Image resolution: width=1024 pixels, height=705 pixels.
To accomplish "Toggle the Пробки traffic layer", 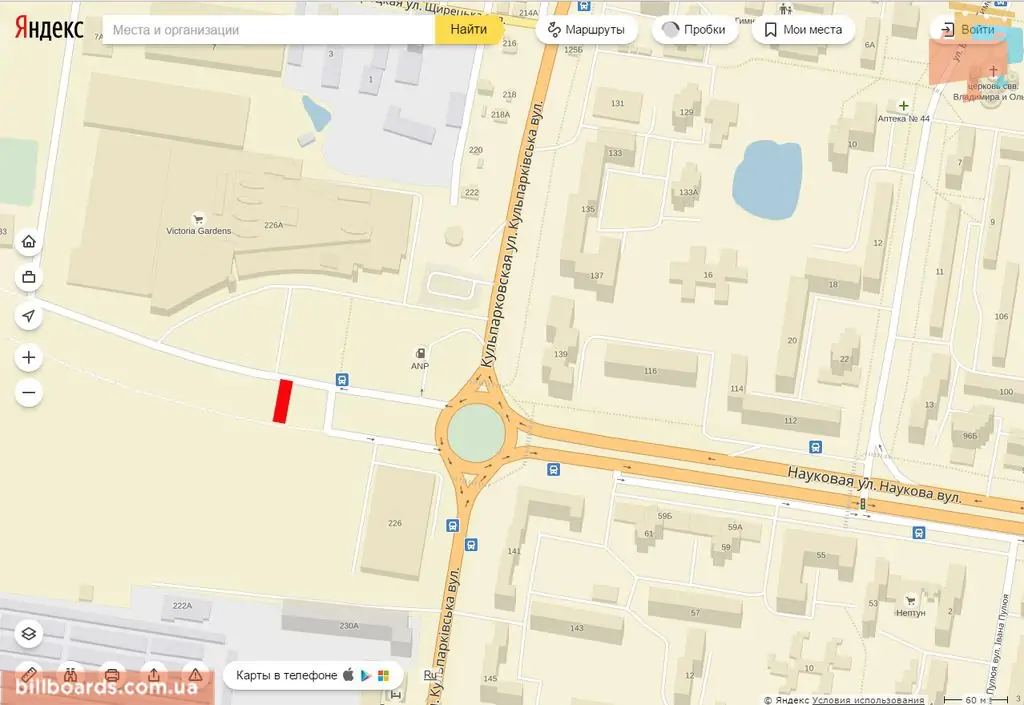I will tap(695, 29).
